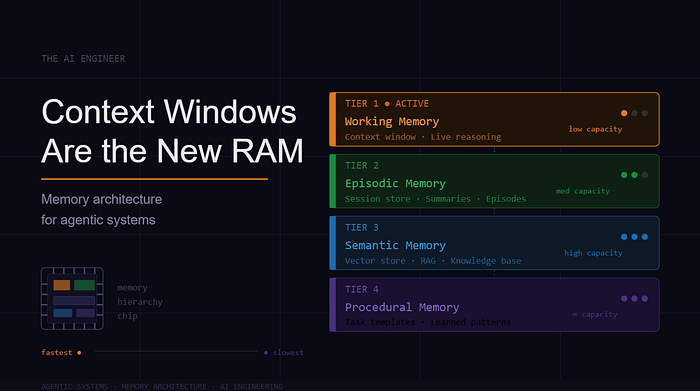Click the 'Procedural Memory' heading

point(402,308)
